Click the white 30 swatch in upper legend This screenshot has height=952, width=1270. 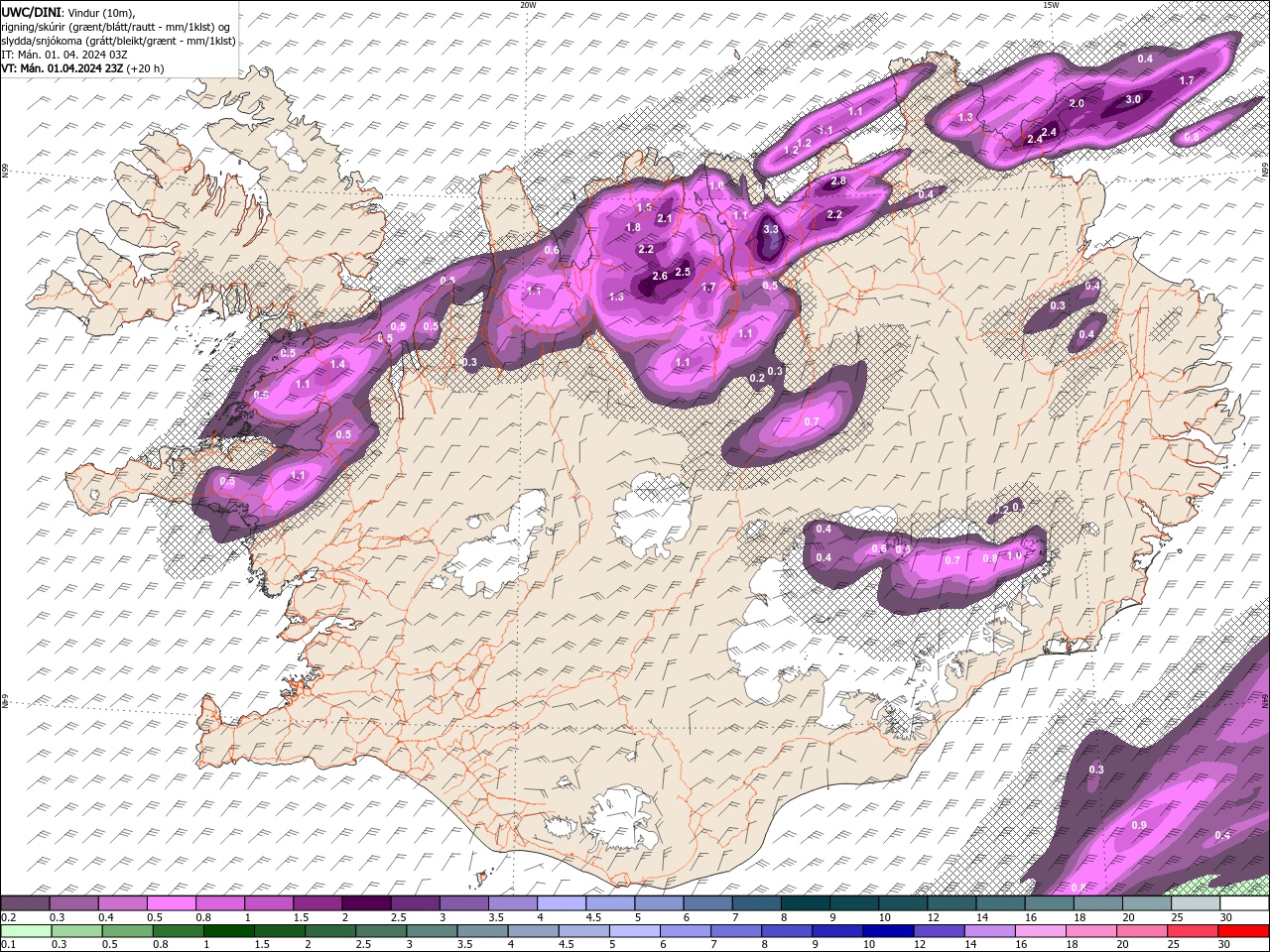click(x=1244, y=903)
